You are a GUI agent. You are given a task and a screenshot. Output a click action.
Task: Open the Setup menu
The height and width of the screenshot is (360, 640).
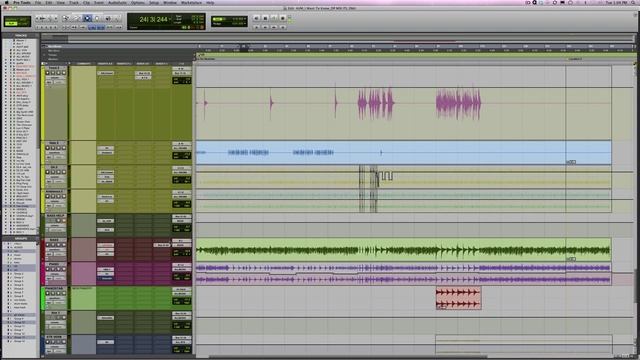click(x=154, y=2)
